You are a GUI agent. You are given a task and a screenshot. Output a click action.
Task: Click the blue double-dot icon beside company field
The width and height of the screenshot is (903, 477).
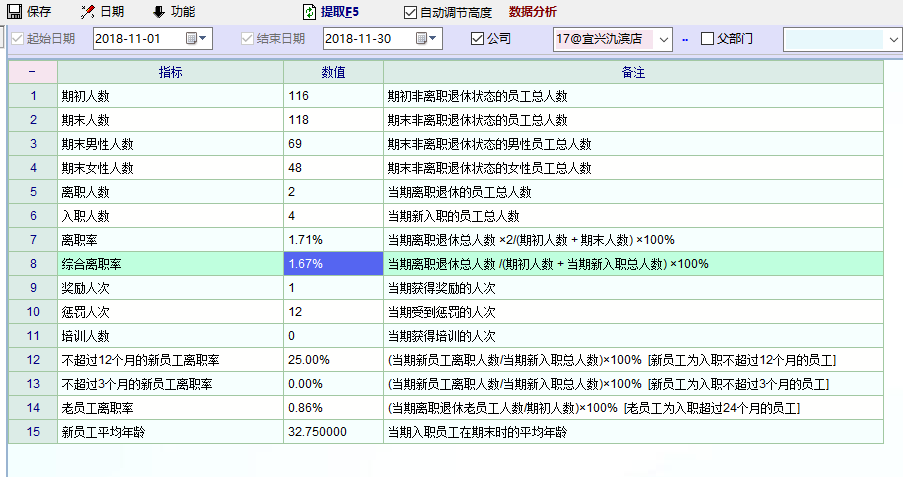coord(685,39)
